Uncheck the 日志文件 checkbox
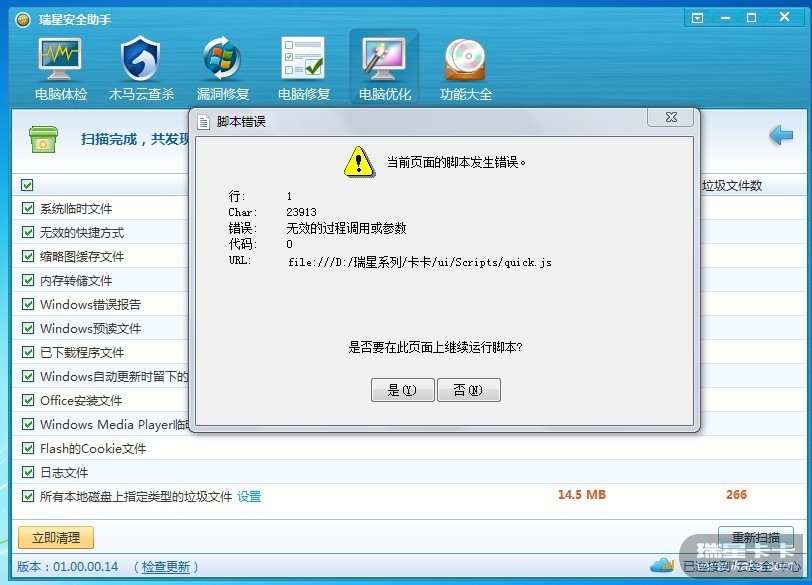This screenshot has width=812, height=585. [28, 472]
